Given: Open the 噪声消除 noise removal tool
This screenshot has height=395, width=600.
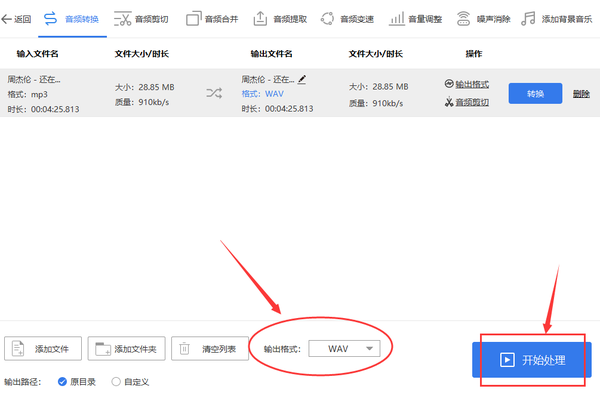Looking at the screenshot, I should (483, 19).
